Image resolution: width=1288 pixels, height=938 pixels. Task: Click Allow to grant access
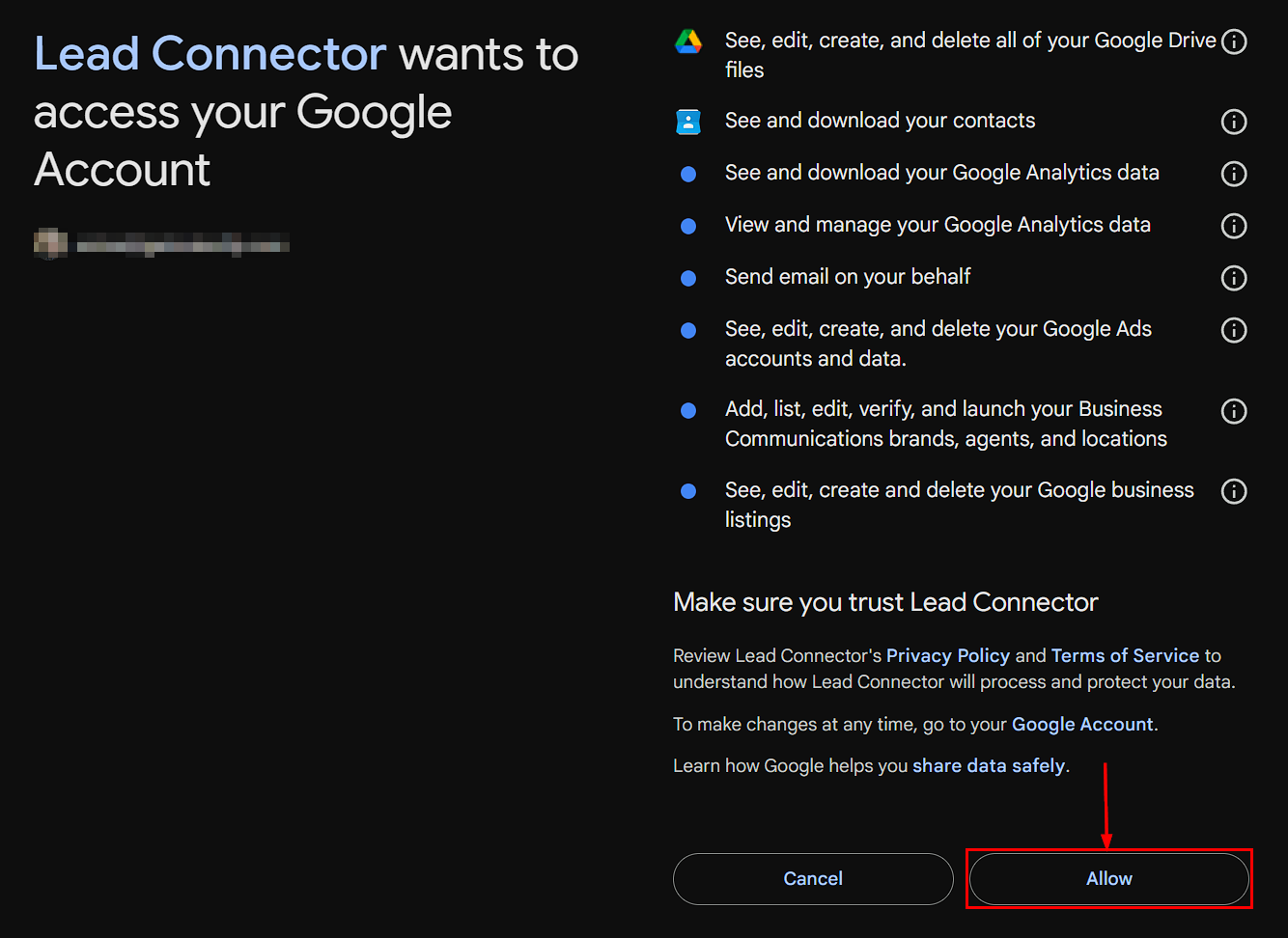coord(1108,878)
